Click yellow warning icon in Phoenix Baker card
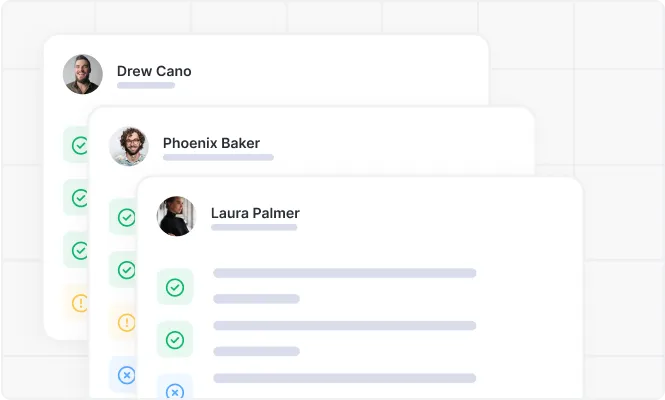This screenshot has height=400, width=665. point(126,322)
